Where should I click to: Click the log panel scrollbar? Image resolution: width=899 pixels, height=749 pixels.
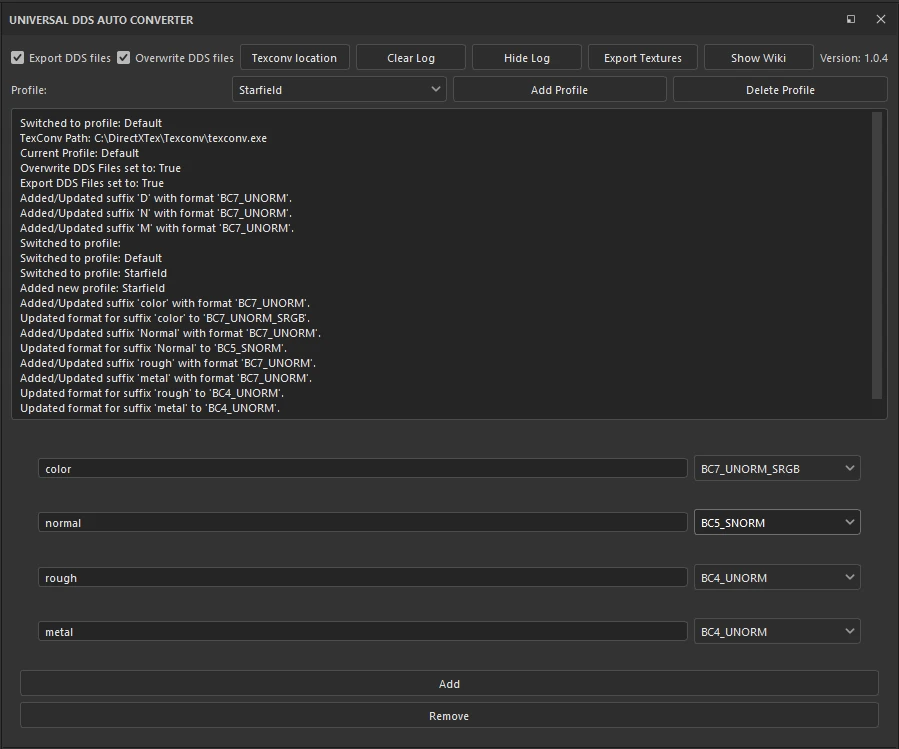coord(877,255)
